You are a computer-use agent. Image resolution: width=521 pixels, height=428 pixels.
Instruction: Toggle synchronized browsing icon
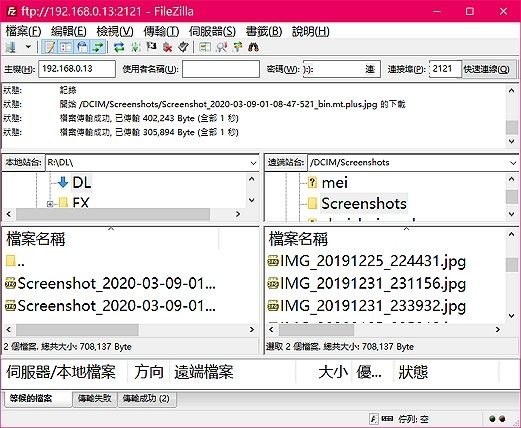[x=238, y=47]
